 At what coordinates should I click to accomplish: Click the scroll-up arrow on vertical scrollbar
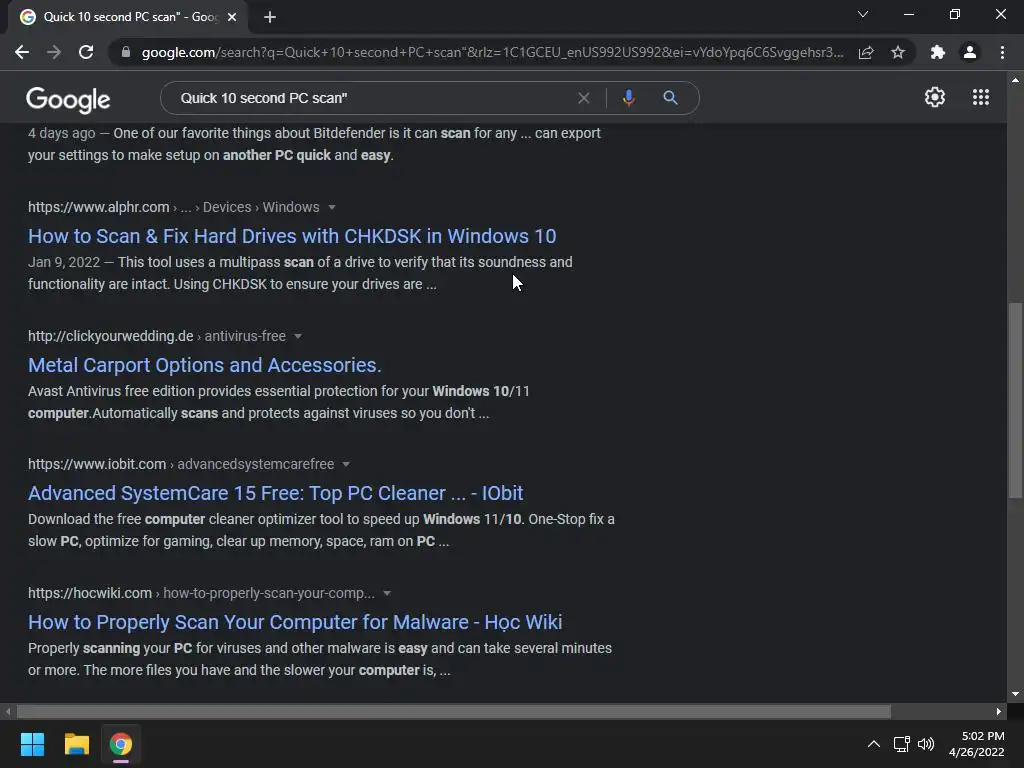point(1015,80)
